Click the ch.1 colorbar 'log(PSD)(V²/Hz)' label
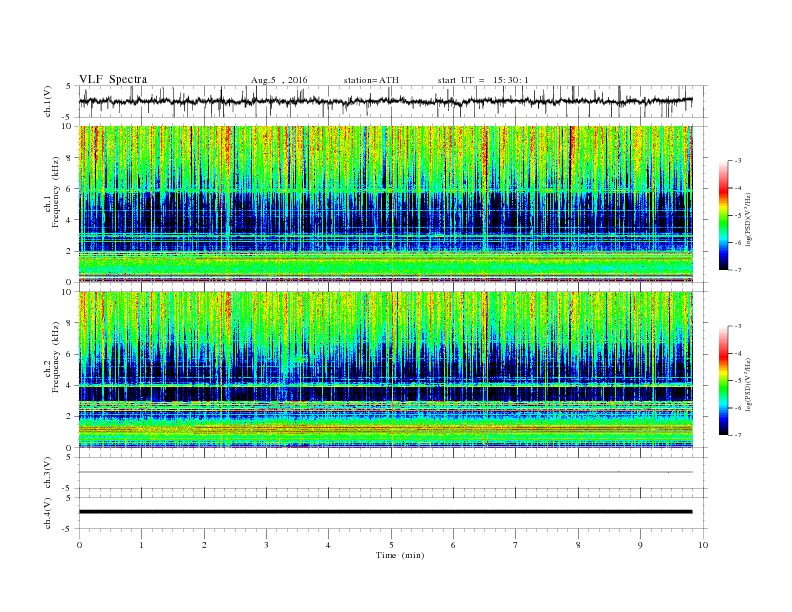 coord(749,219)
